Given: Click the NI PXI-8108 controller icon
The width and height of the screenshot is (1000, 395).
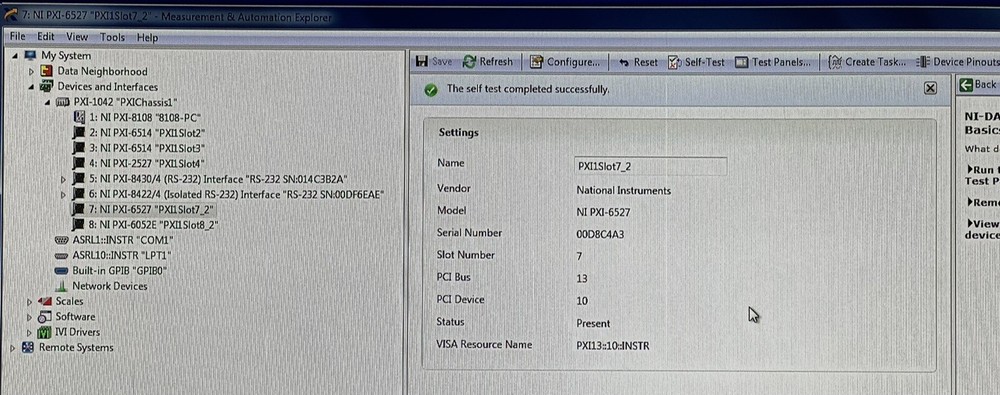Looking at the screenshot, I should (79, 117).
